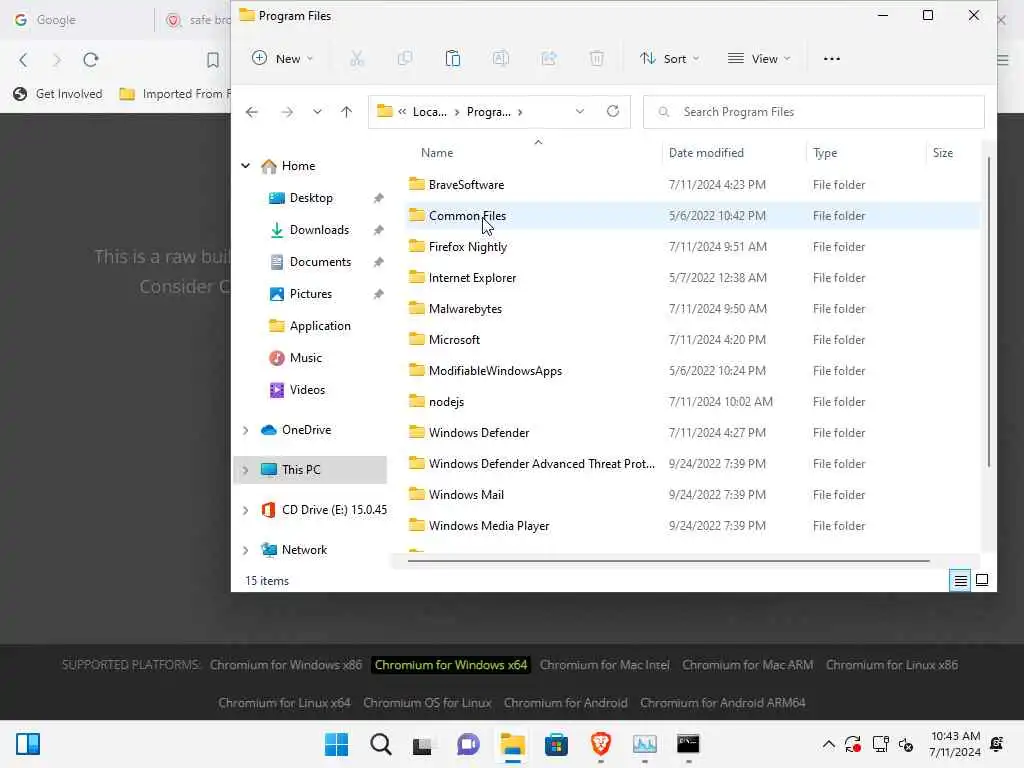This screenshot has height=768, width=1024.
Task: Select Downloads in navigation pane
Action: click(319, 230)
